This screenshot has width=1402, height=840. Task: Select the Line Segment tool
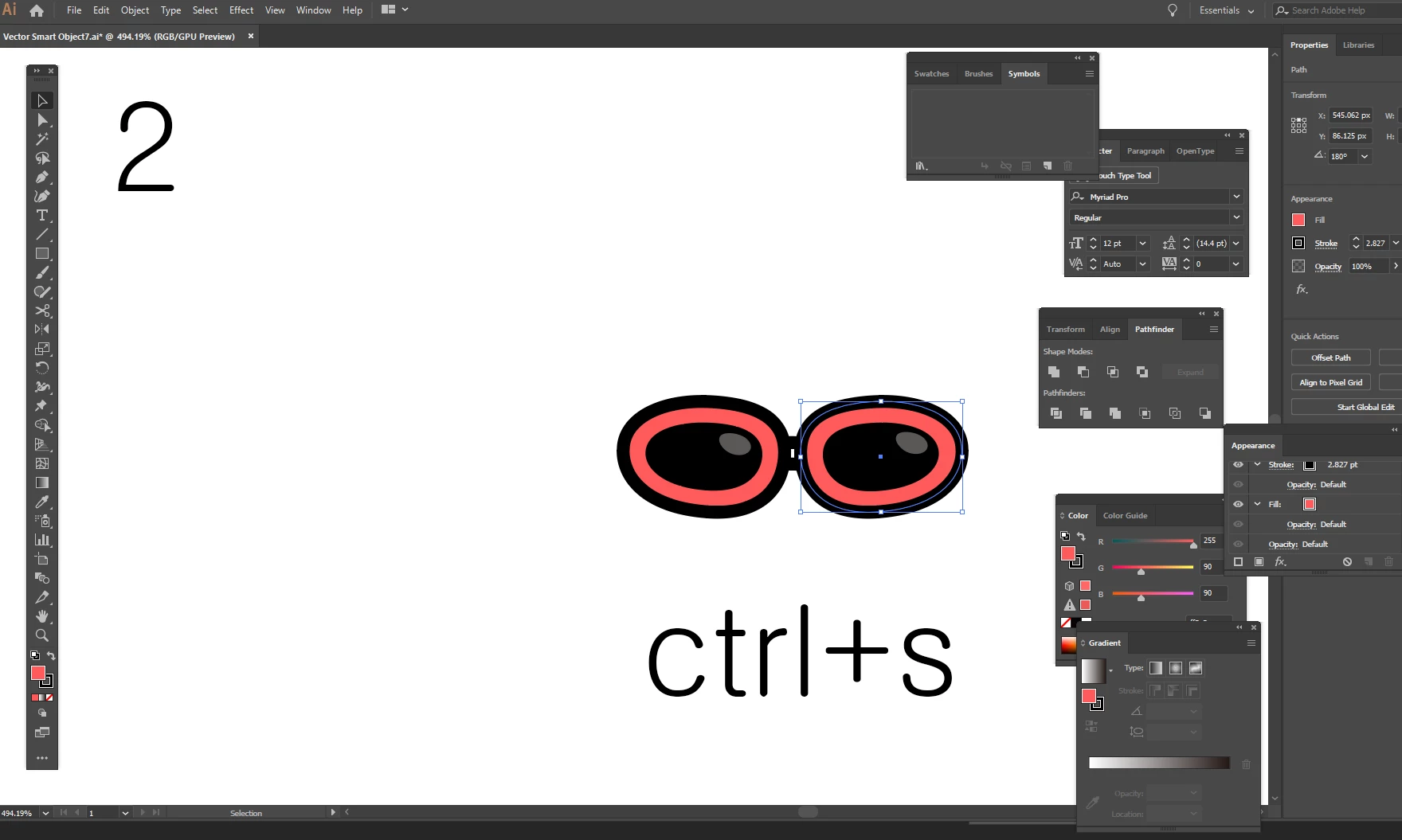(42, 235)
